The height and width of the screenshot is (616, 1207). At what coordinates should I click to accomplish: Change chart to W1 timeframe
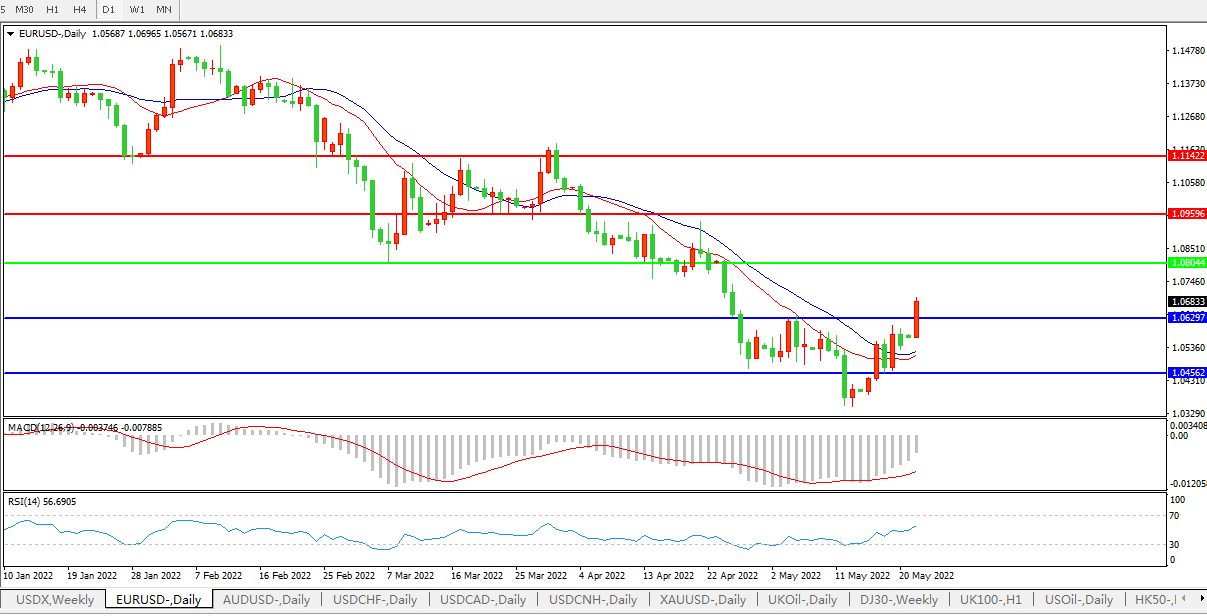[x=137, y=10]
